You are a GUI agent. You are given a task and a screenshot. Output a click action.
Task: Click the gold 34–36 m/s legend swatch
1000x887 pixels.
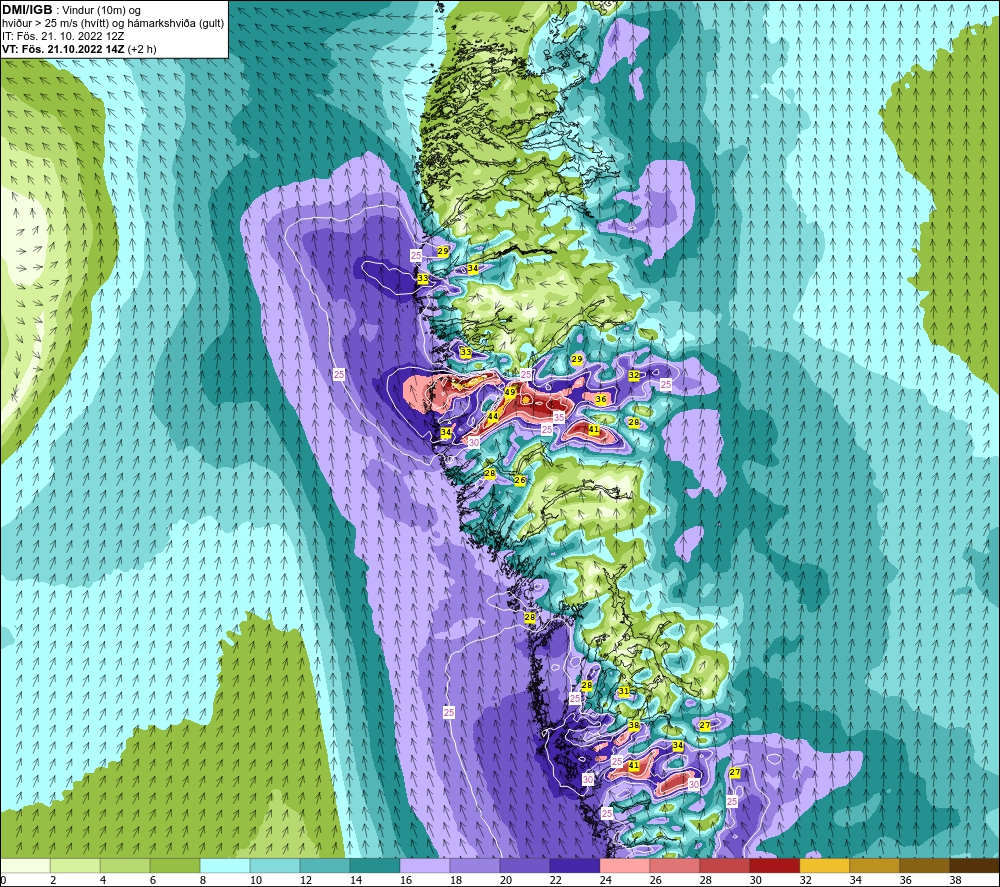(x=874, y=865)
